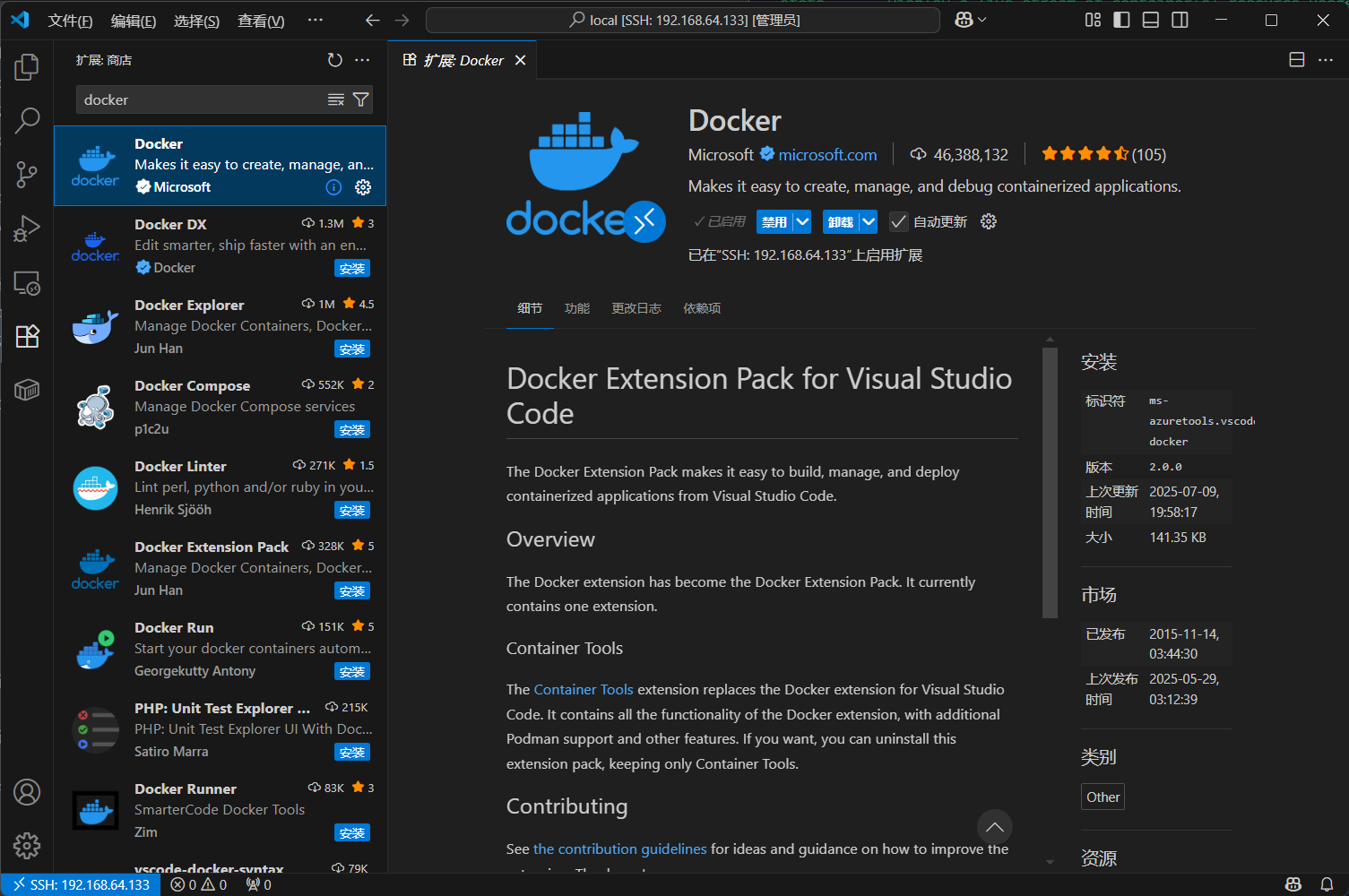Focus the extension search field containing docker
The width and height of the screenshot is (1349, 896).
point(203,99)
